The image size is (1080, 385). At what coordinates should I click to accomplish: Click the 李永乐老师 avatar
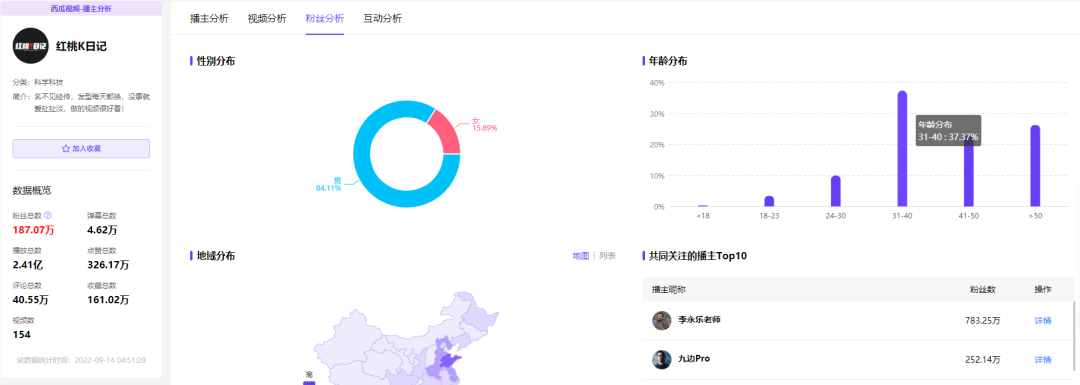pos(661,320)
